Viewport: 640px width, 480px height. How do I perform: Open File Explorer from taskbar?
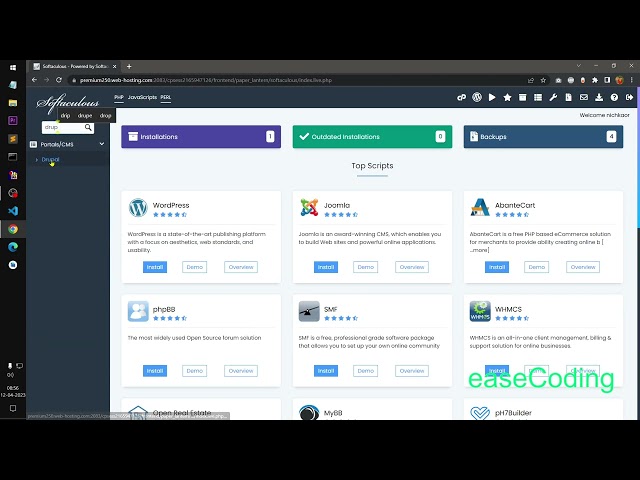(13, 103)
